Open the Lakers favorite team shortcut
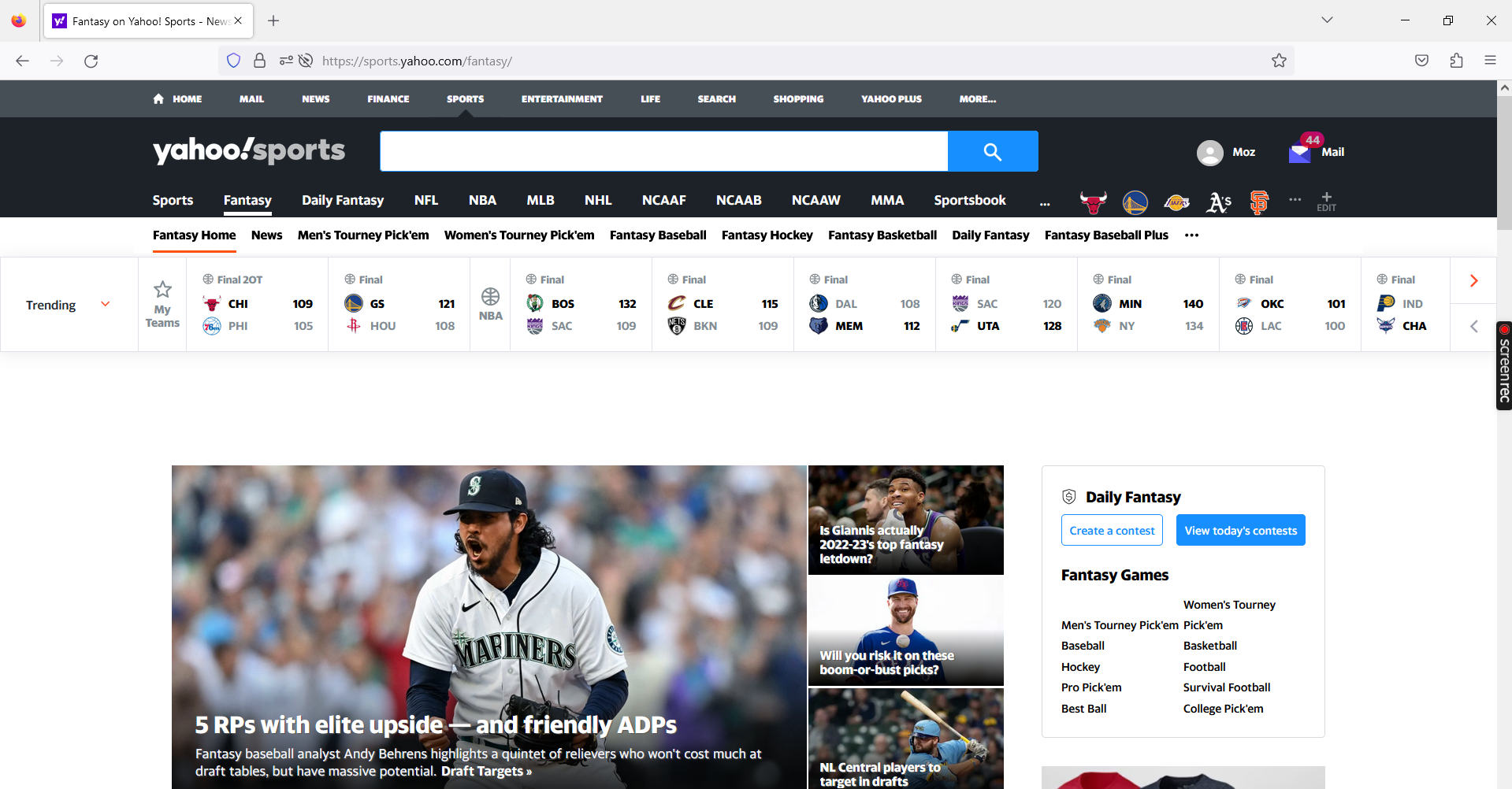 [x=1176, y=202]
